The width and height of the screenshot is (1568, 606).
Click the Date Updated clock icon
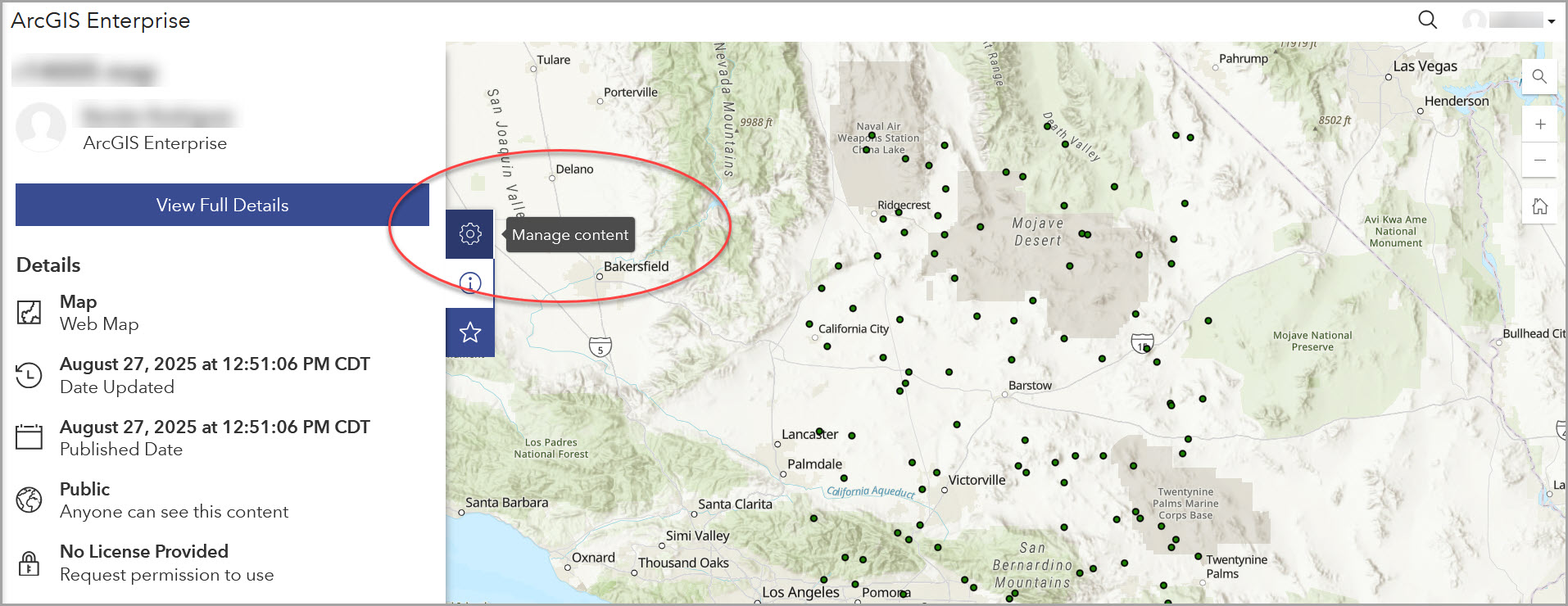pos(29,375)
